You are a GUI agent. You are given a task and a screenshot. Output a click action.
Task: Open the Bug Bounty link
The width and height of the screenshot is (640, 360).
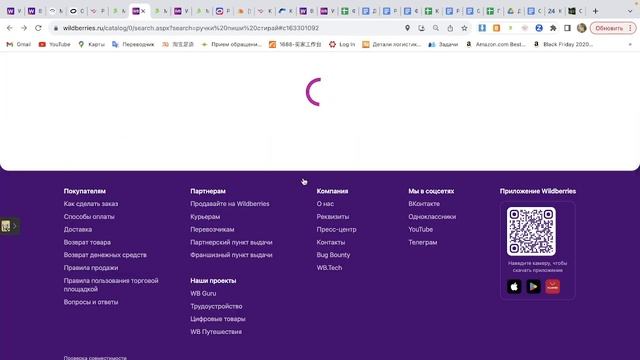333,255
